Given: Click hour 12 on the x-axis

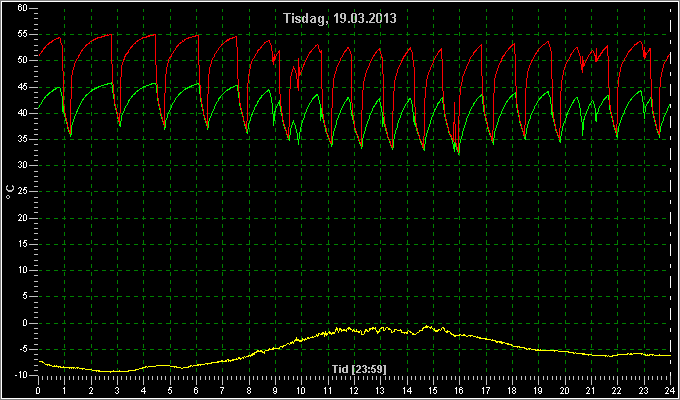Looking at the screenshot, I should (x=354, y=390).
